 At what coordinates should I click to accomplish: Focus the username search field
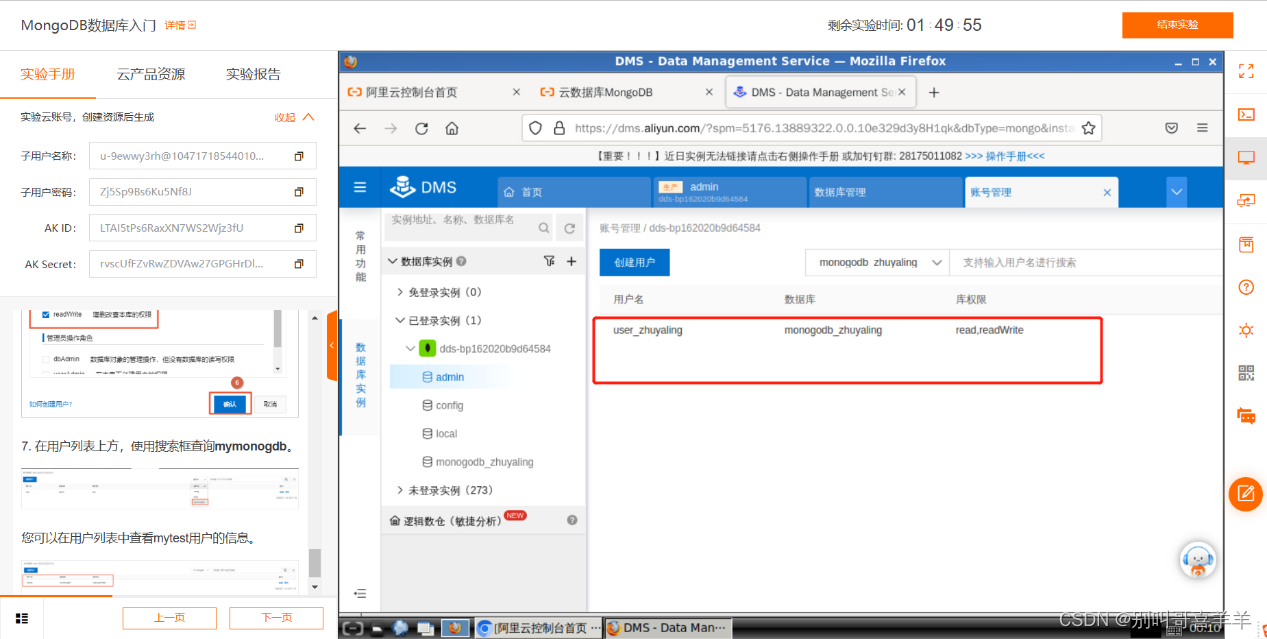[1086, 262]
